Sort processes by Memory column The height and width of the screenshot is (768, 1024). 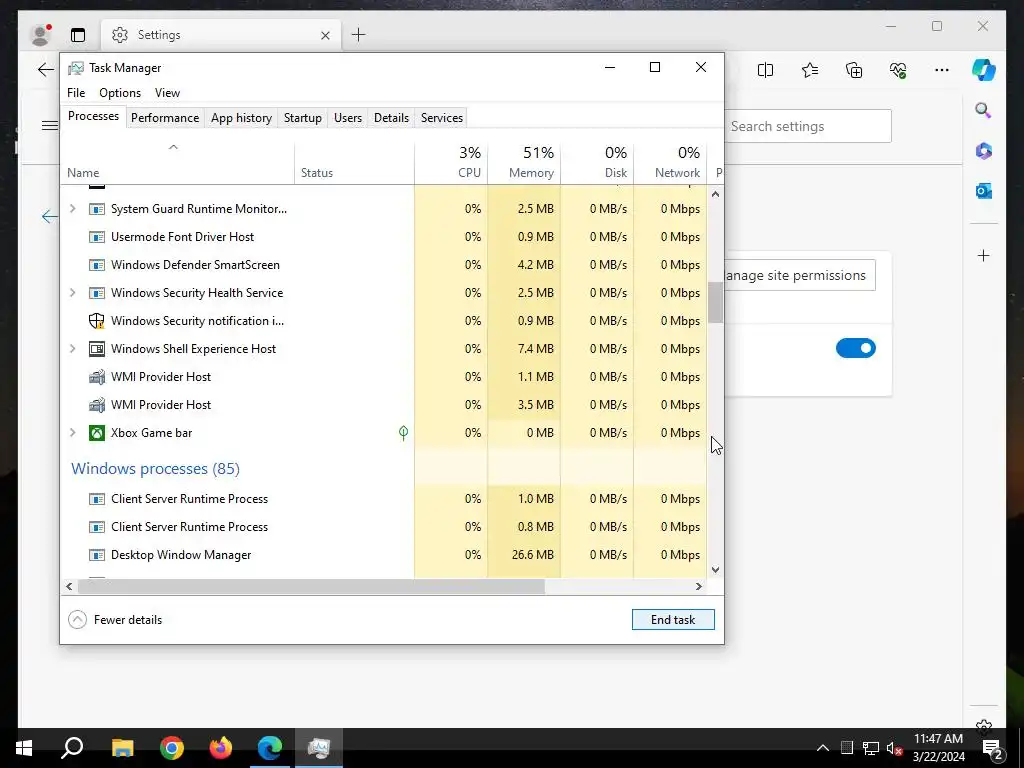pyautogui.click(x=524, y=163)
